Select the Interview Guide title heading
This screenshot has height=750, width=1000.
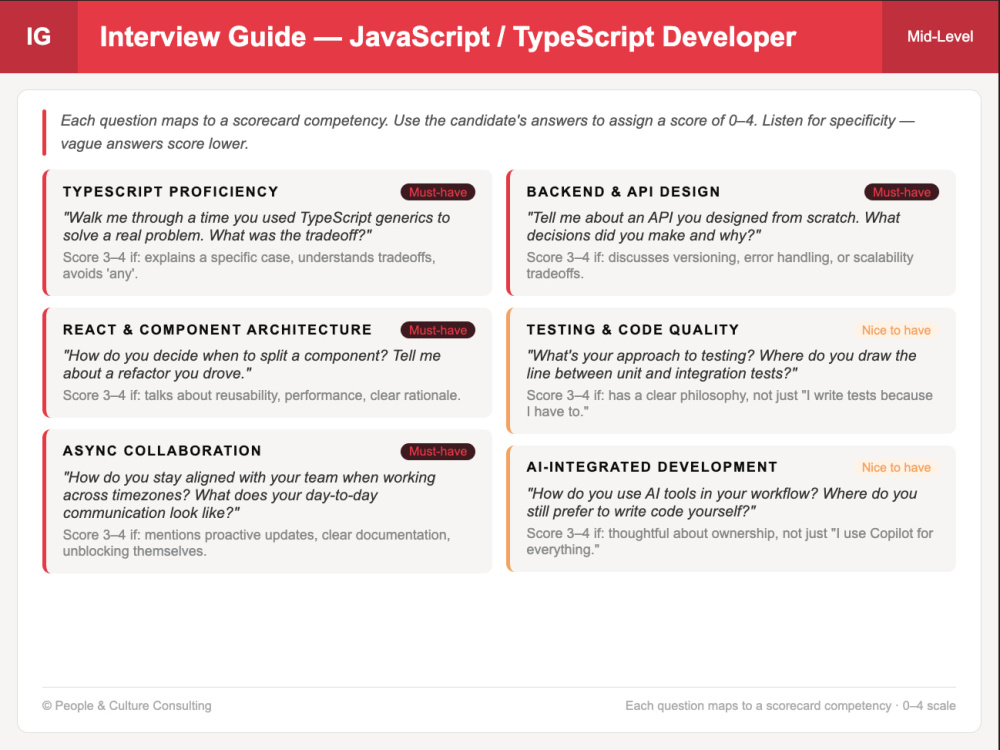coord(448,36)
